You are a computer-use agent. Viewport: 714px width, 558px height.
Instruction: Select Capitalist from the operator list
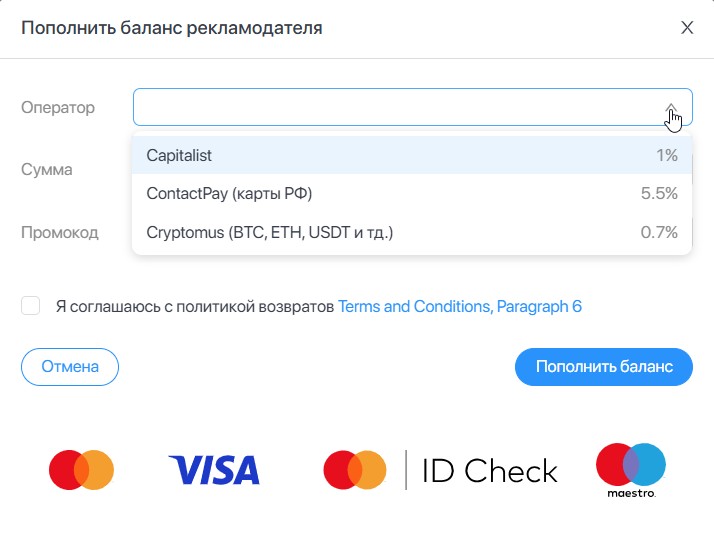[180, 156]
